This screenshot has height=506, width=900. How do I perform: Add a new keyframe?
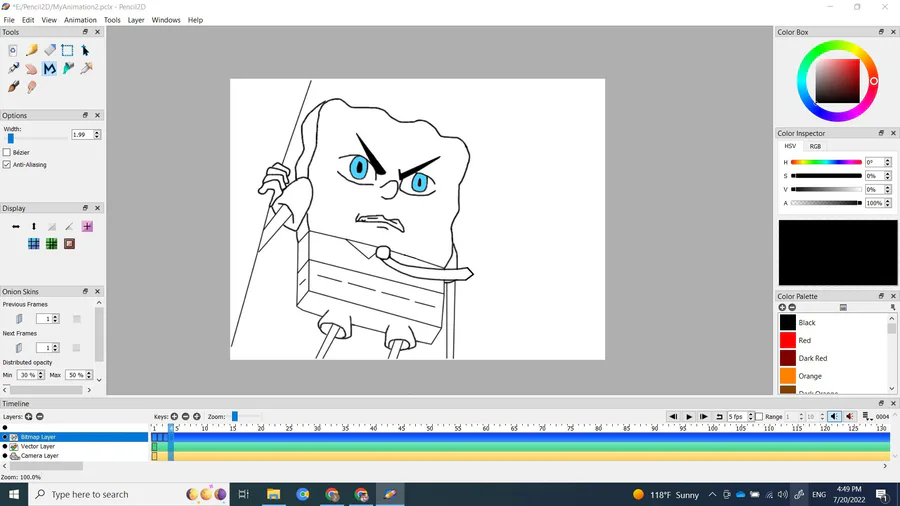(x=174, y=417)
